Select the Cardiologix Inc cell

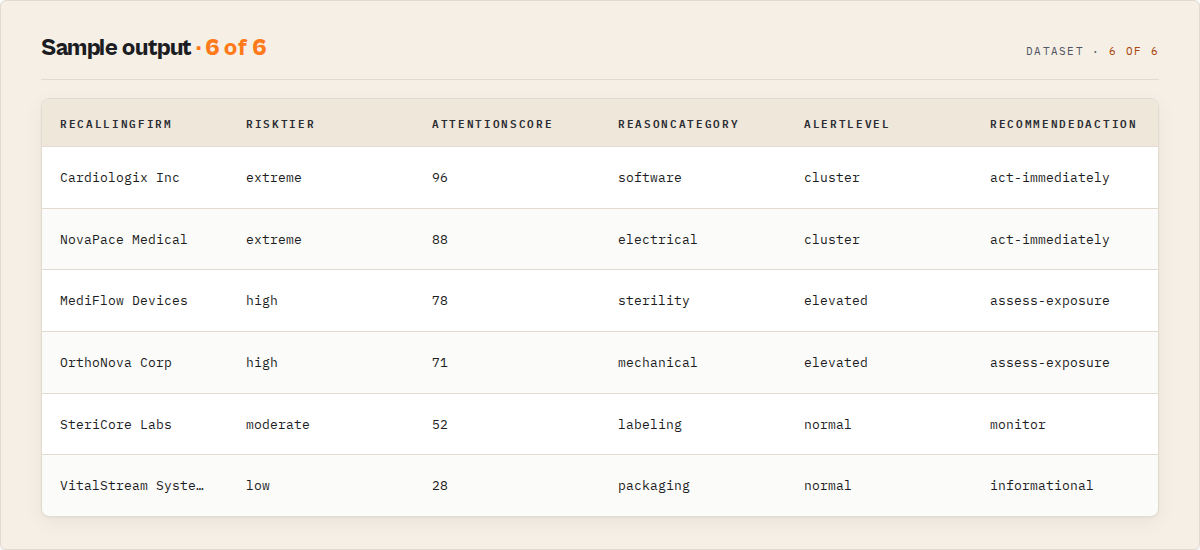pyautogui.click(x=120, y=178)
